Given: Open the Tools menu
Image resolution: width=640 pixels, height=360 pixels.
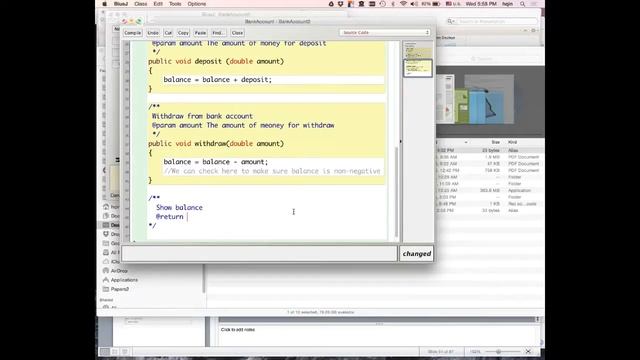Looking at the screenshot, I should 175,4.
